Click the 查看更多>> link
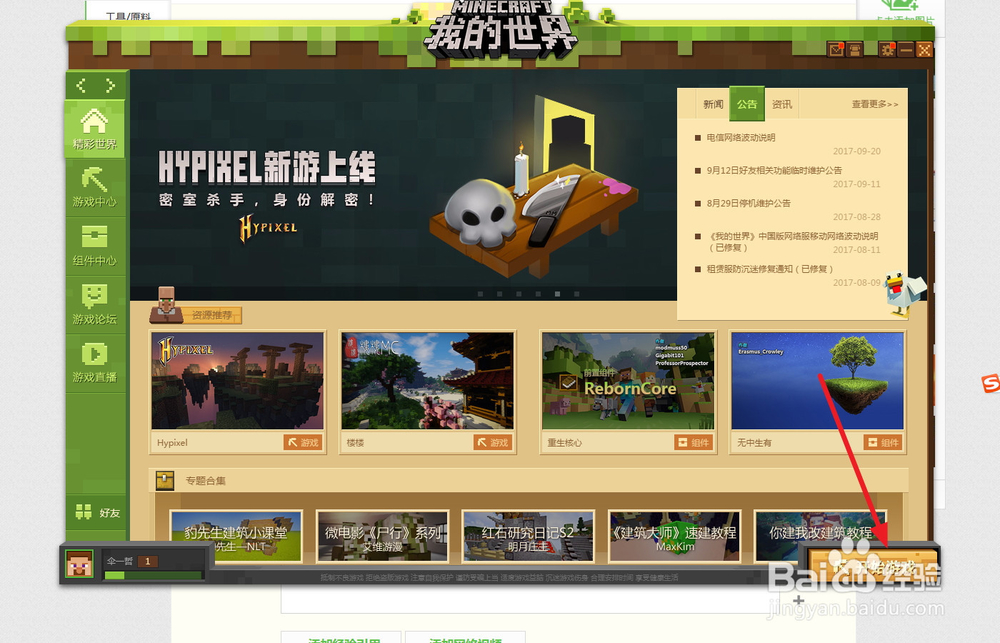This screenshot has width=1000, height=643. (875, 104)
